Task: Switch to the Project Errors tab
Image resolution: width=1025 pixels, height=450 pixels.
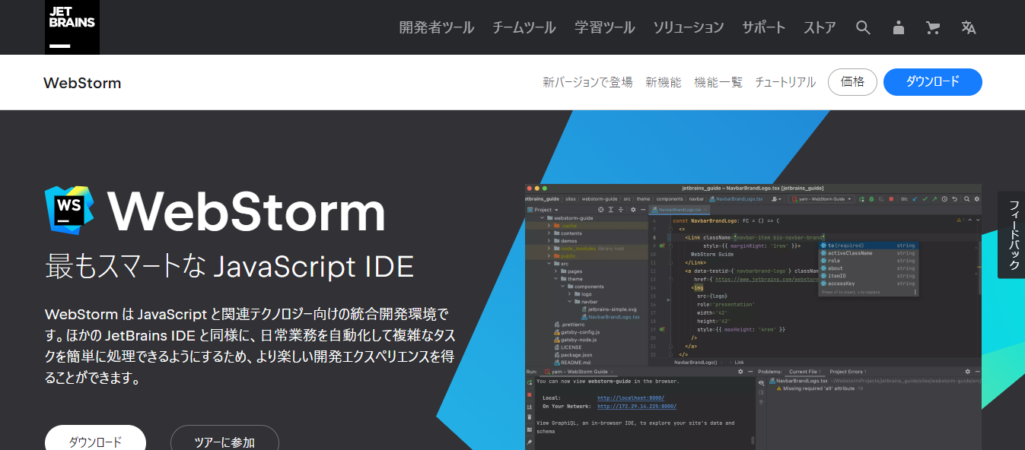Action: coord(849,372)
